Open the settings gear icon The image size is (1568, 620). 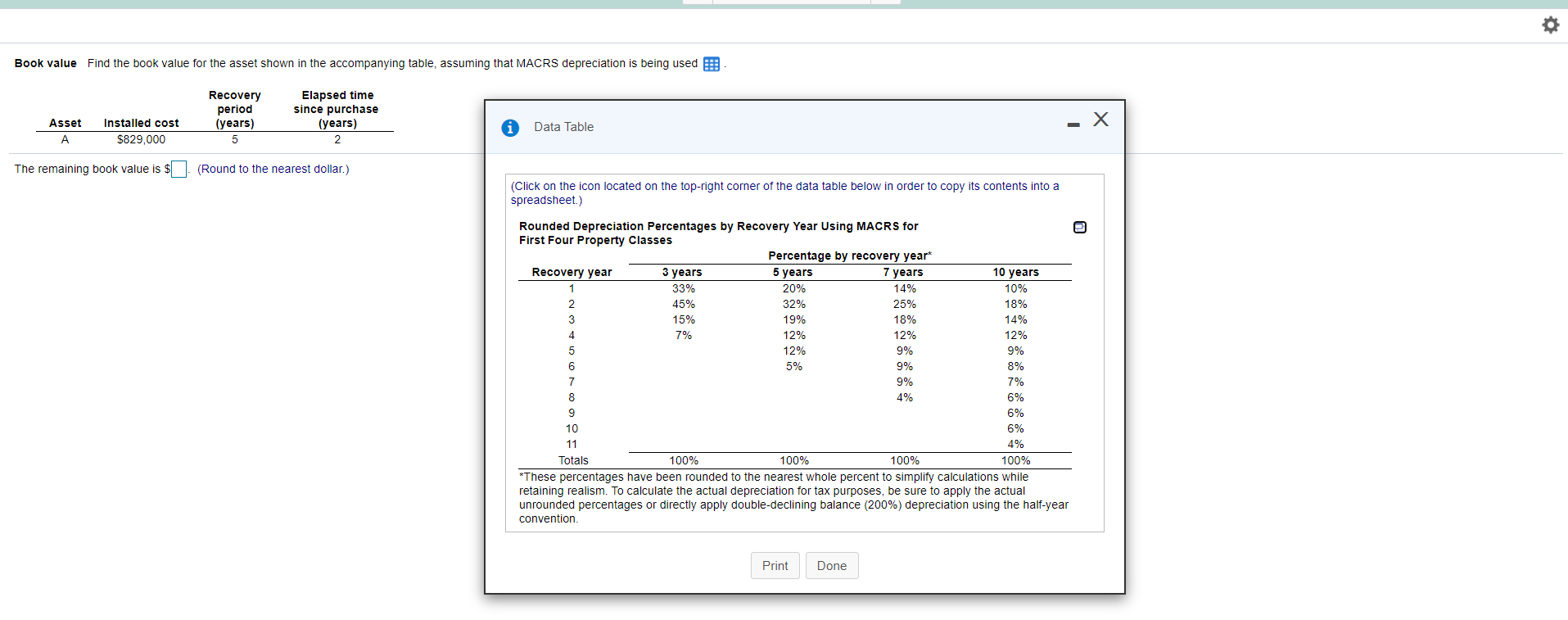click(1550, 25)
